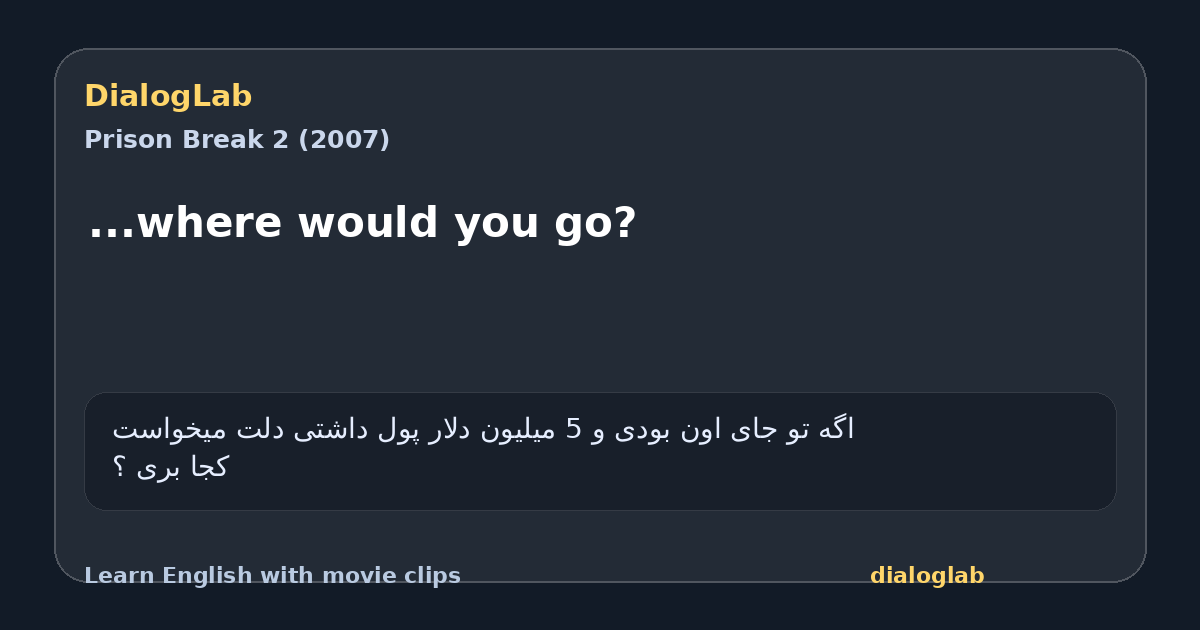1200x630 pixels.
Task: Click the DialogLab brand title
Action: click(x=168, y=97)
